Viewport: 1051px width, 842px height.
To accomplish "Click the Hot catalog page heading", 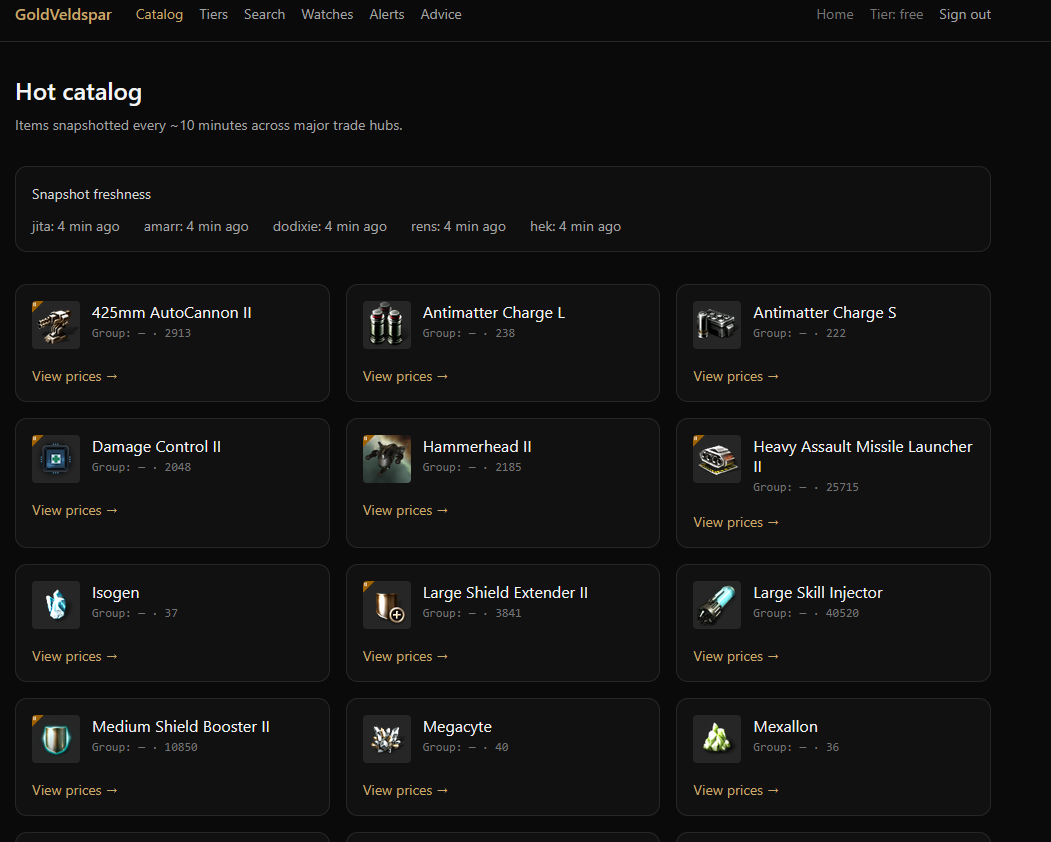I will [78, 93].
